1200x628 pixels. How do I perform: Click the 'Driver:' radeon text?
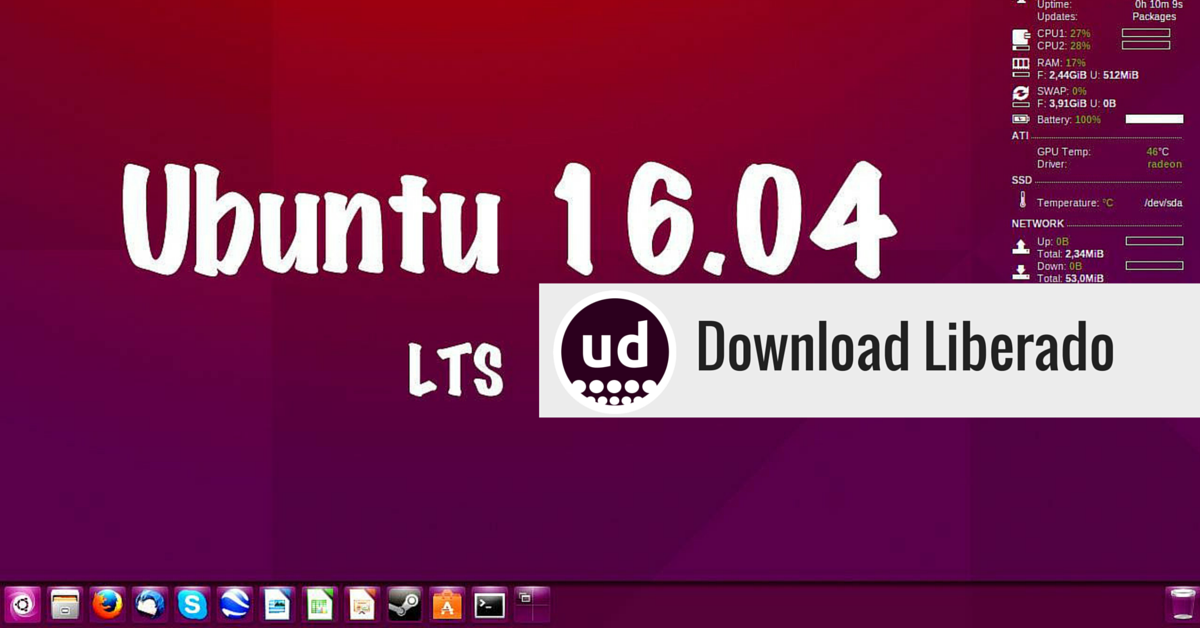pos(1163,164)
